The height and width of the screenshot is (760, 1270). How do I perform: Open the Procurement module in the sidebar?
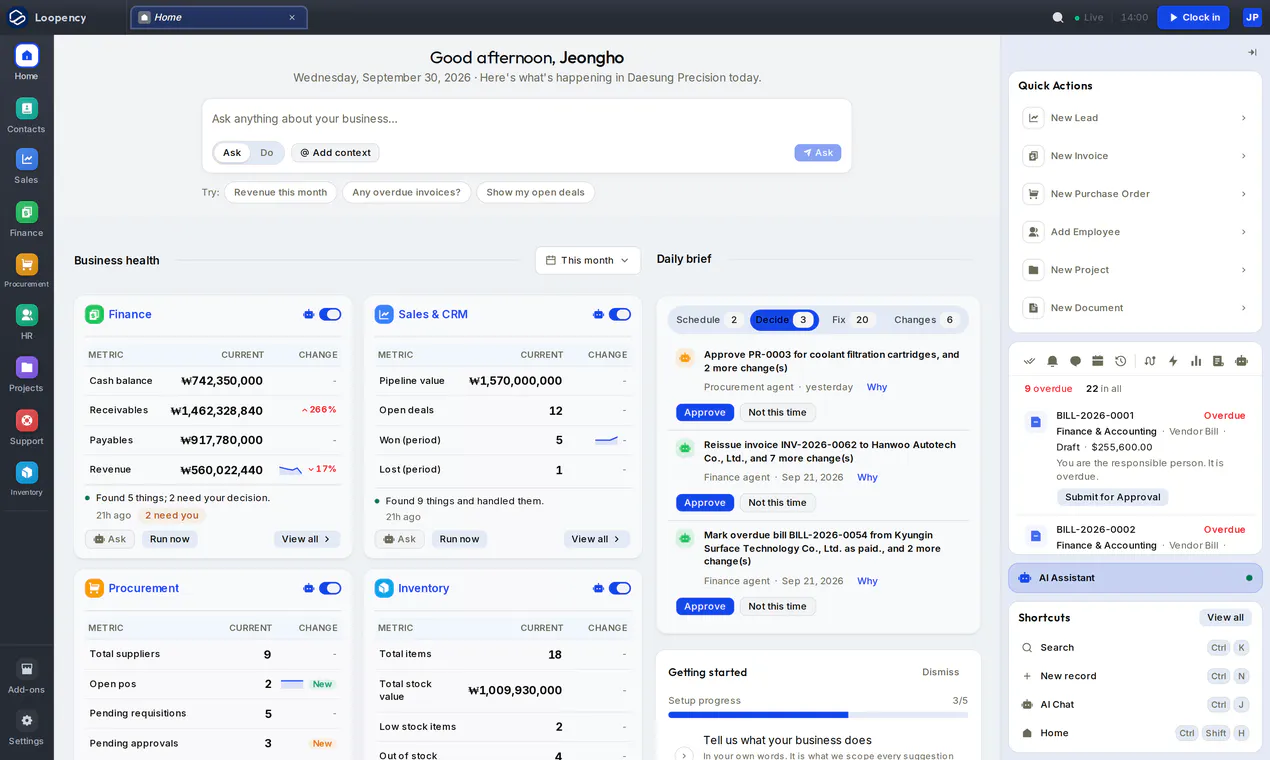tap(26, 271)
